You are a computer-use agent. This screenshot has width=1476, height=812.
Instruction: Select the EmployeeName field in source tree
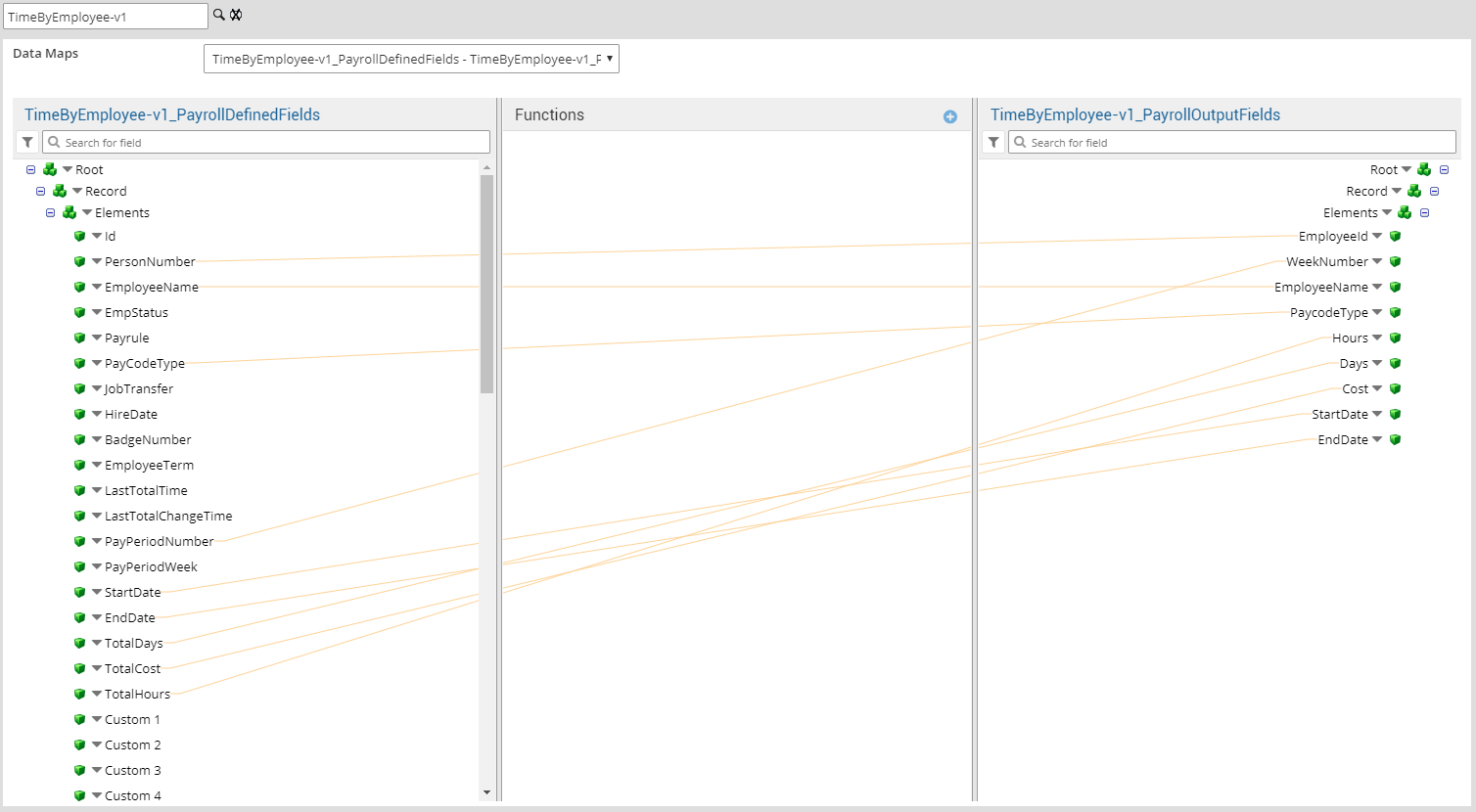tap(152, 287)
